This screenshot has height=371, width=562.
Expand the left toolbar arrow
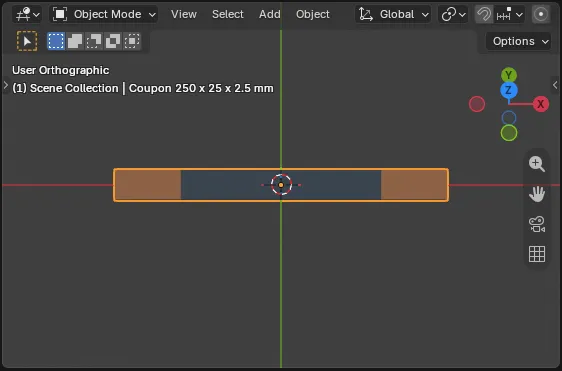click(5, 85)
